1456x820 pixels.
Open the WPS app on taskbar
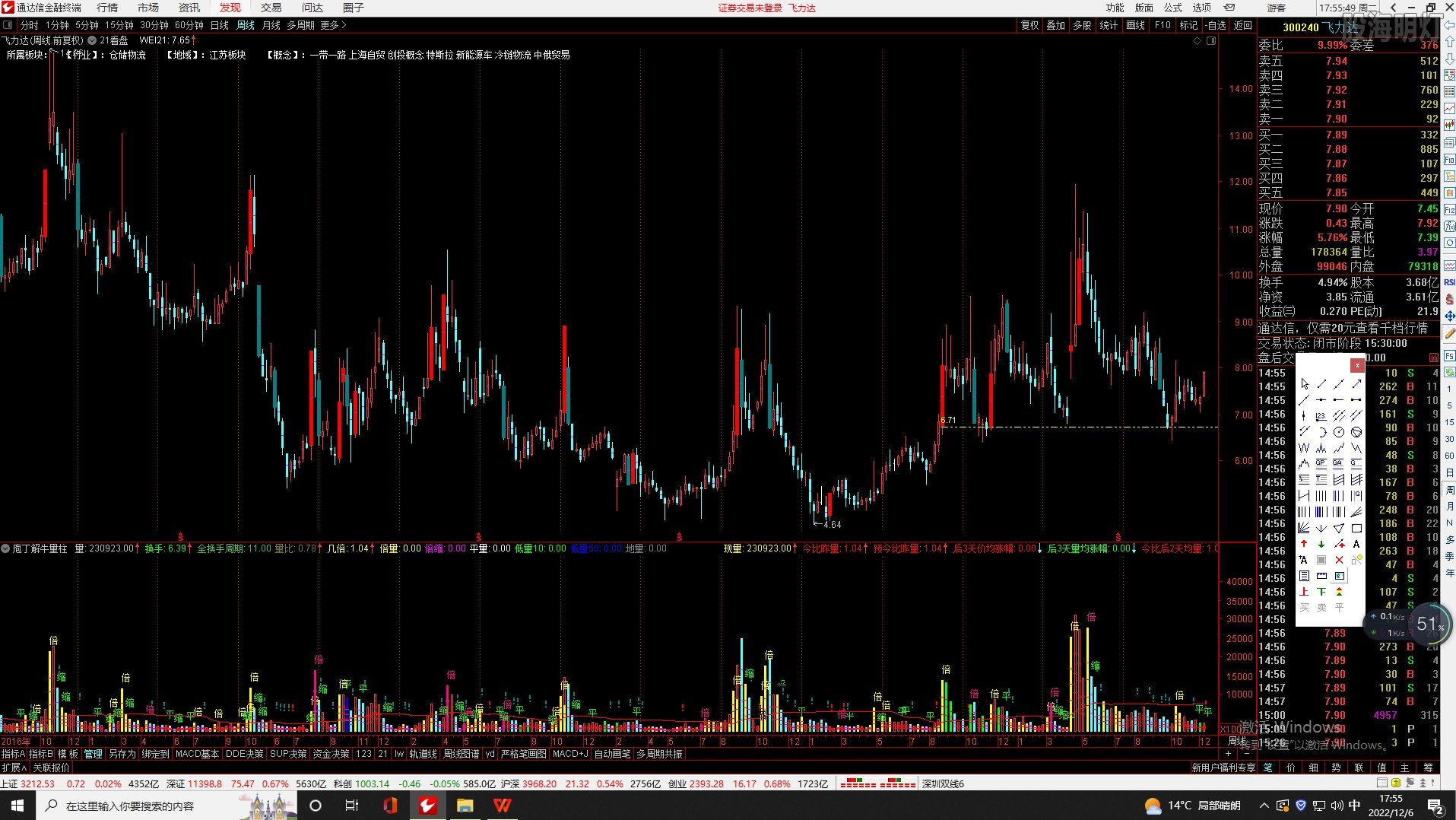coord(503,805)
